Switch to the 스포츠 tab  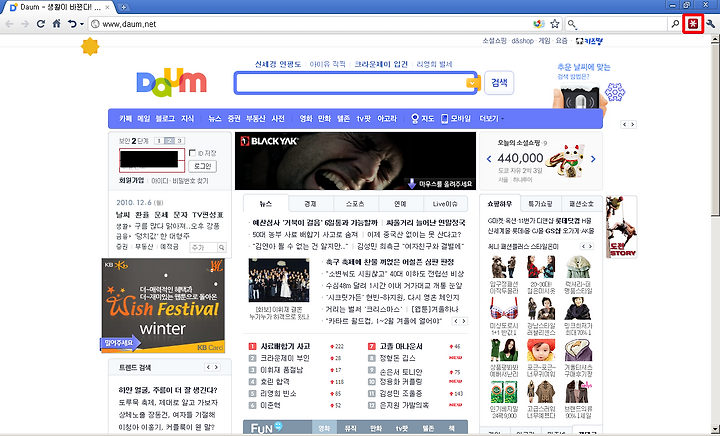coord(355,204)
